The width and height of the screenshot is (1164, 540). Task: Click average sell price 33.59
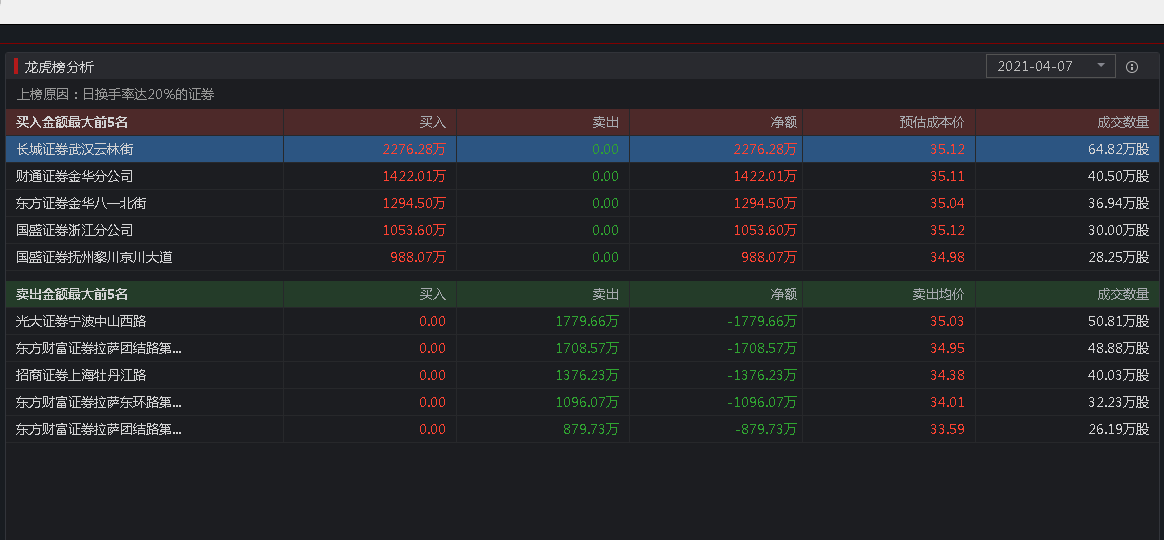tap(947, 429)
